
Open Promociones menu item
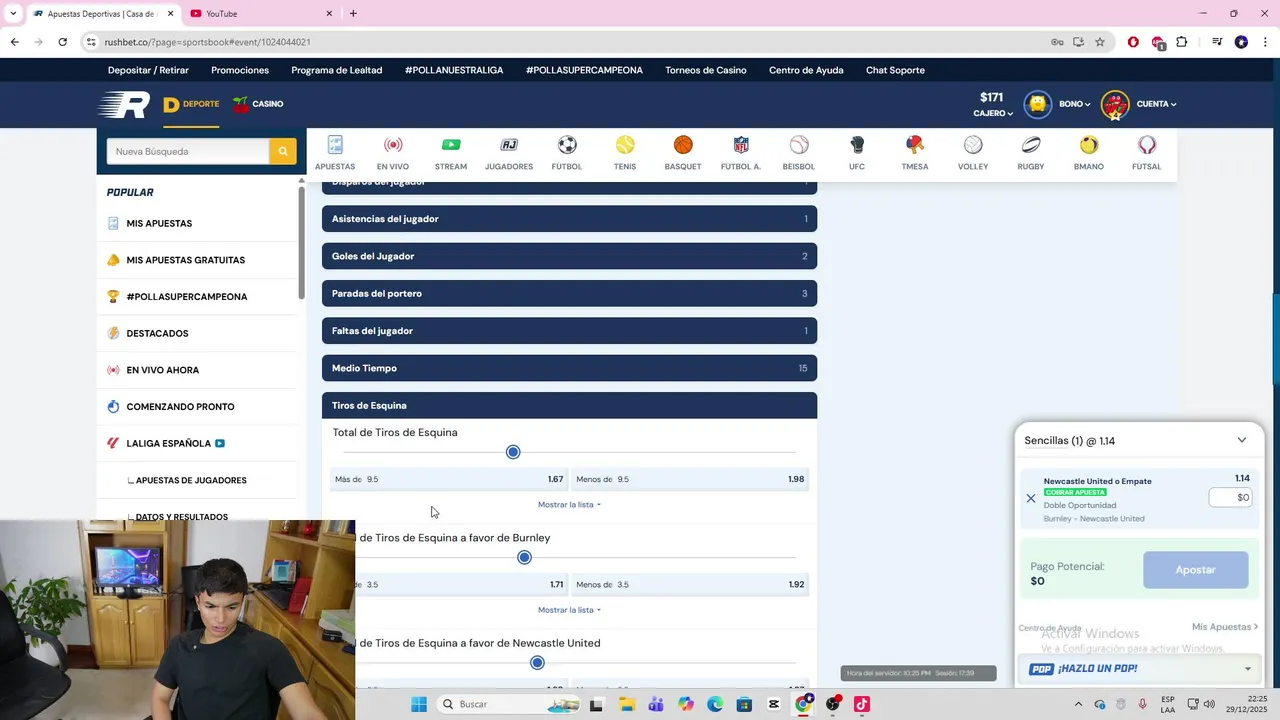click(240, 70)
